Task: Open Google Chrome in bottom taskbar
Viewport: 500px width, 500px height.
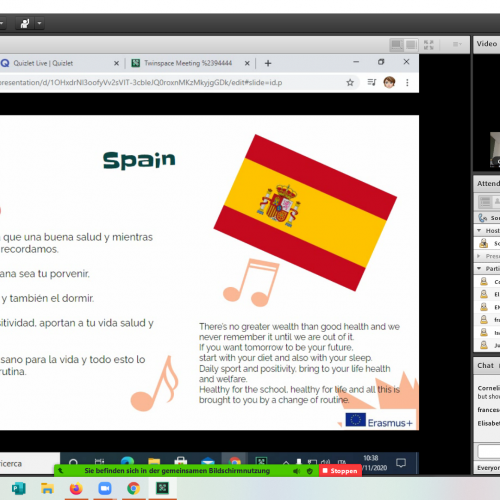Action: pos(133,489)
